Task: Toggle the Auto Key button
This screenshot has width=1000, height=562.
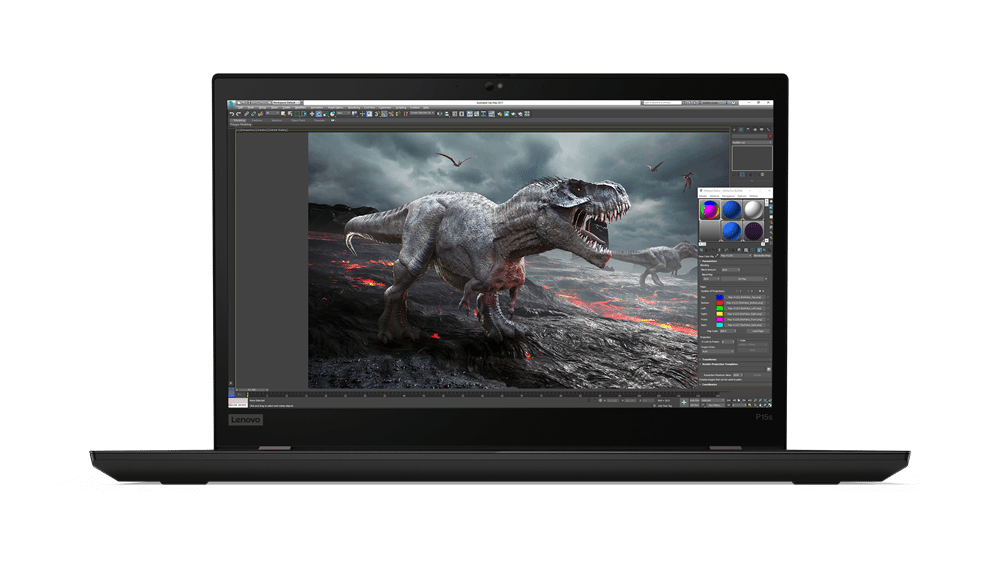Action: tap(695, 400)
